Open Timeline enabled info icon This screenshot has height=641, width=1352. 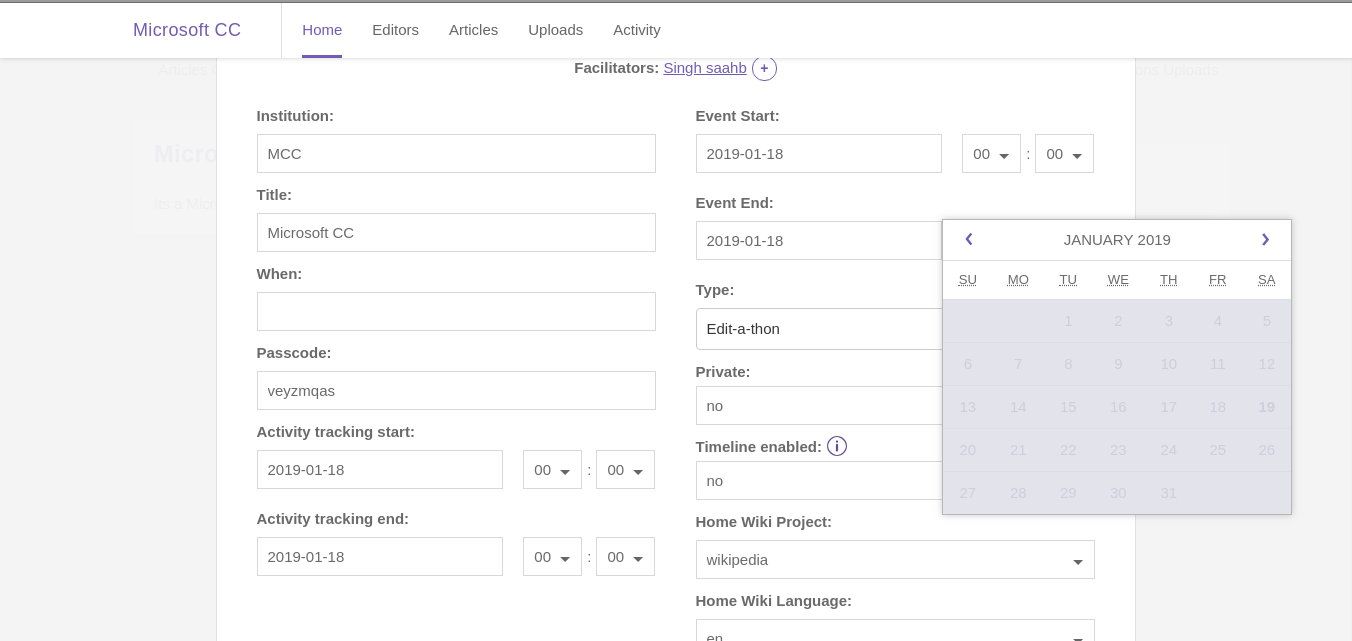(837, 446)
